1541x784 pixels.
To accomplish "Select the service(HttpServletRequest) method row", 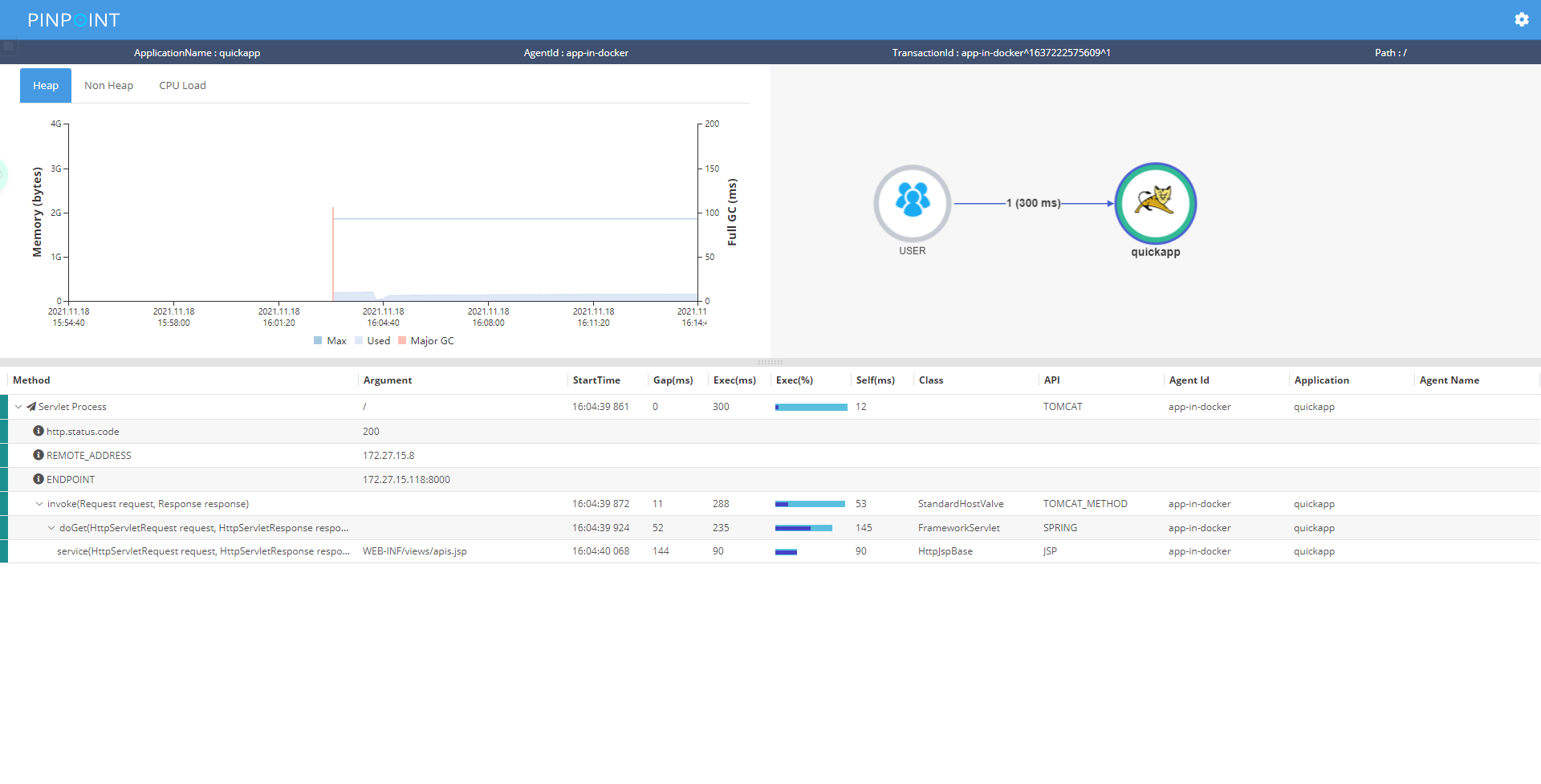I will pos(203,551).
